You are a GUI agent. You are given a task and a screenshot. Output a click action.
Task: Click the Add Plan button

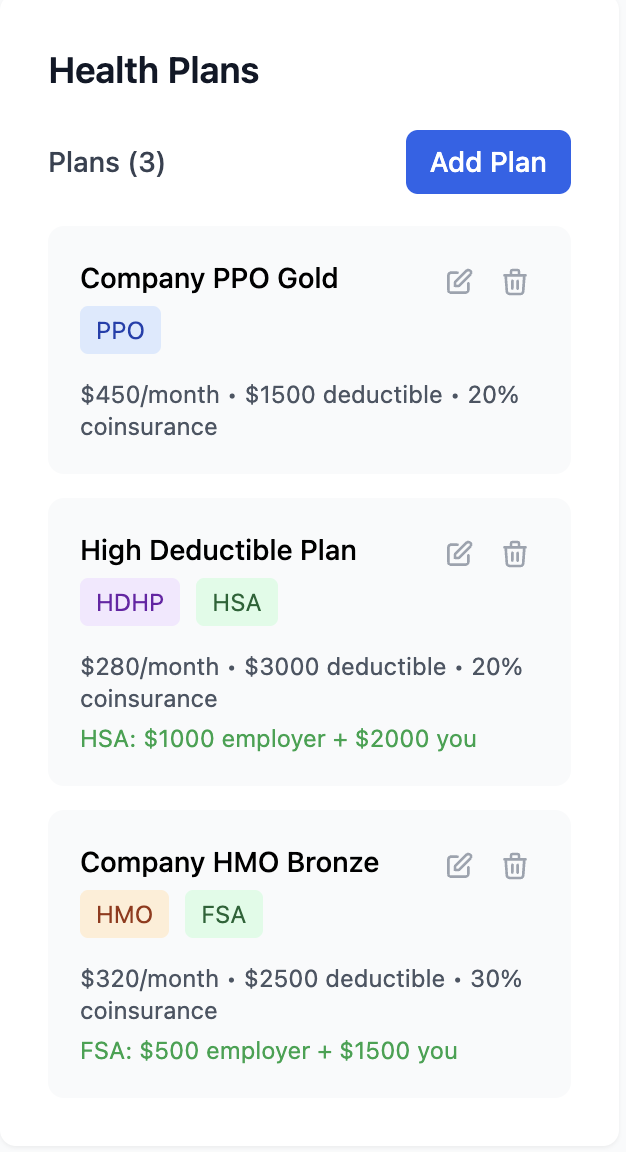coord(489,162)
